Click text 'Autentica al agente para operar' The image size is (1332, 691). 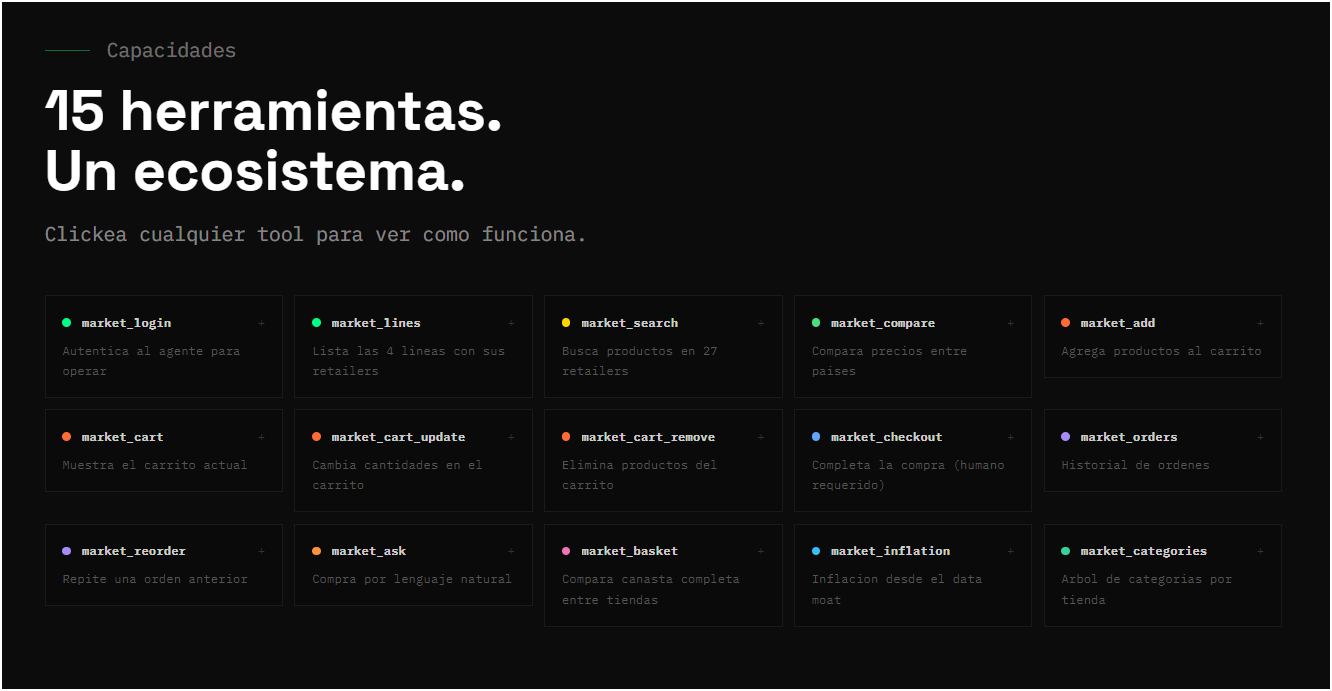coord(151,361)
